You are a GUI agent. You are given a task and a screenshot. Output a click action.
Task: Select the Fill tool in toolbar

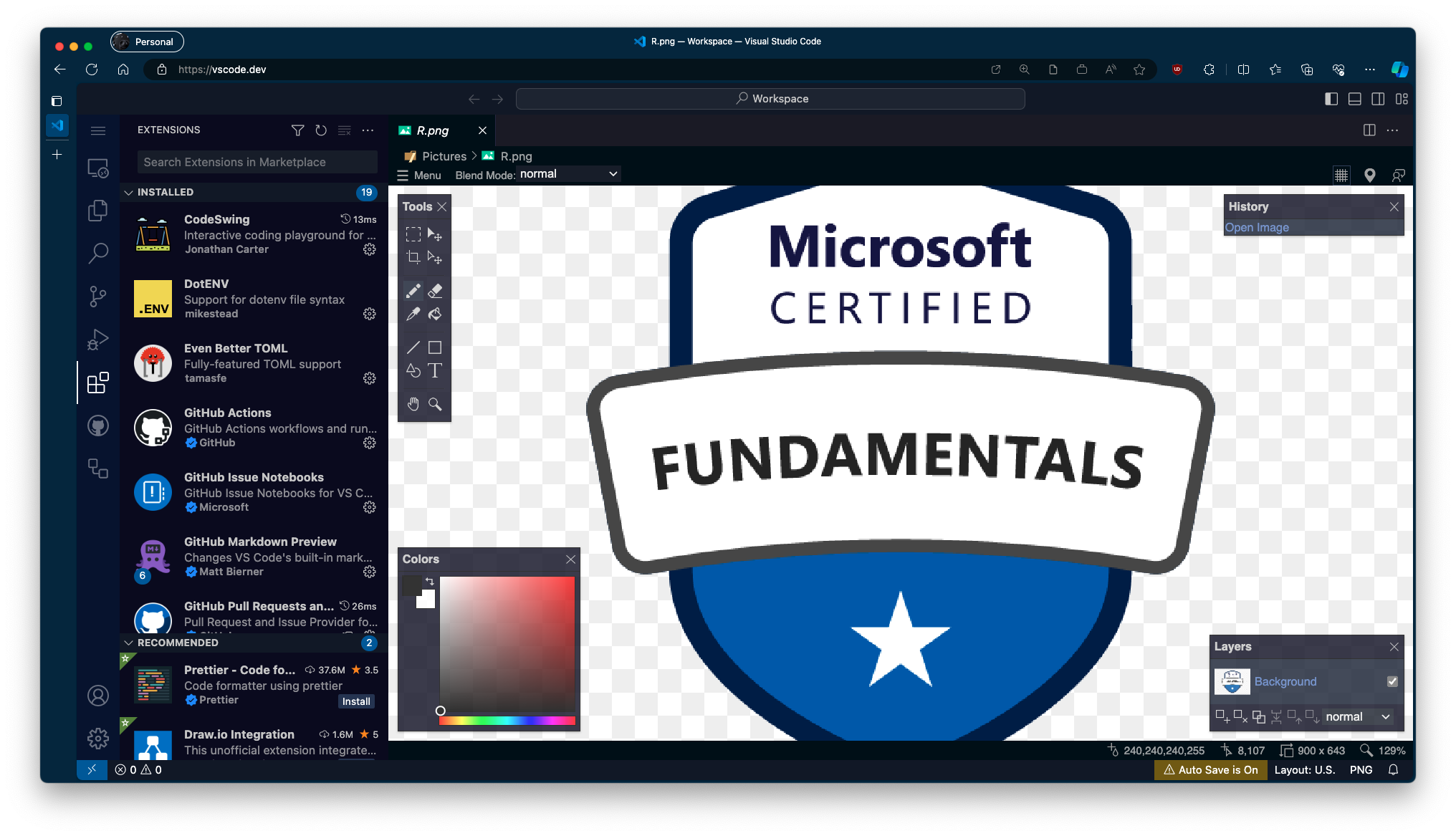click(436, 313)
